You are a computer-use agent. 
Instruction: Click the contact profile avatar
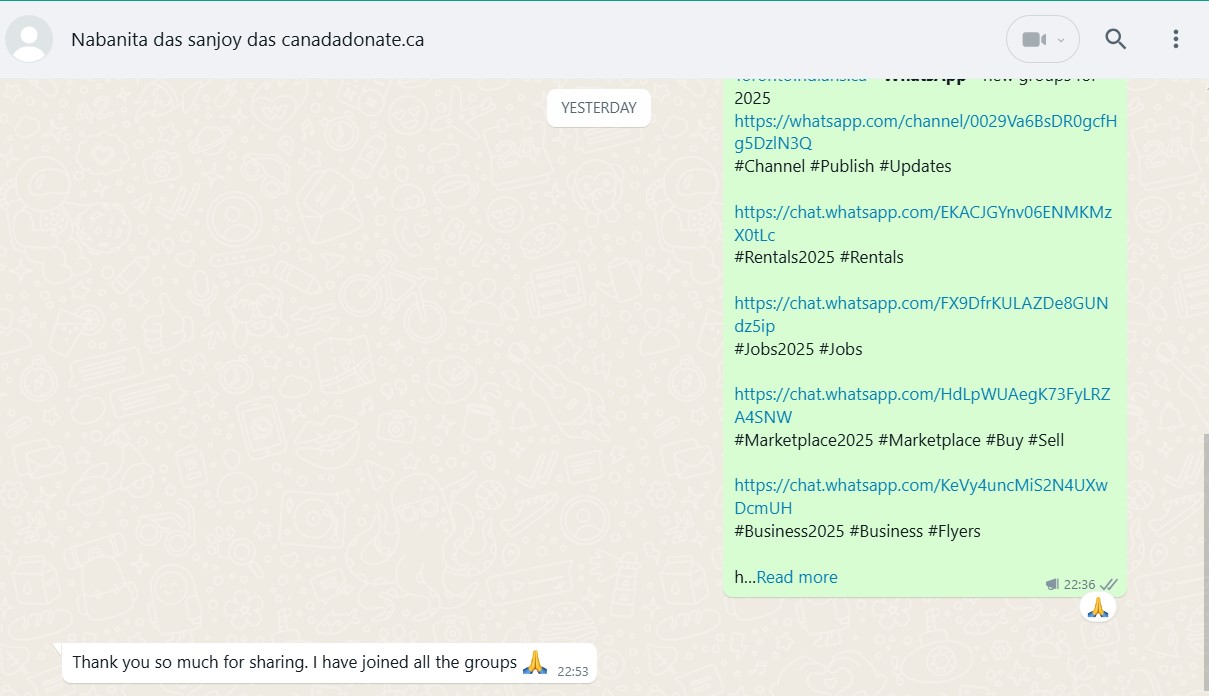tap(29, 40)
